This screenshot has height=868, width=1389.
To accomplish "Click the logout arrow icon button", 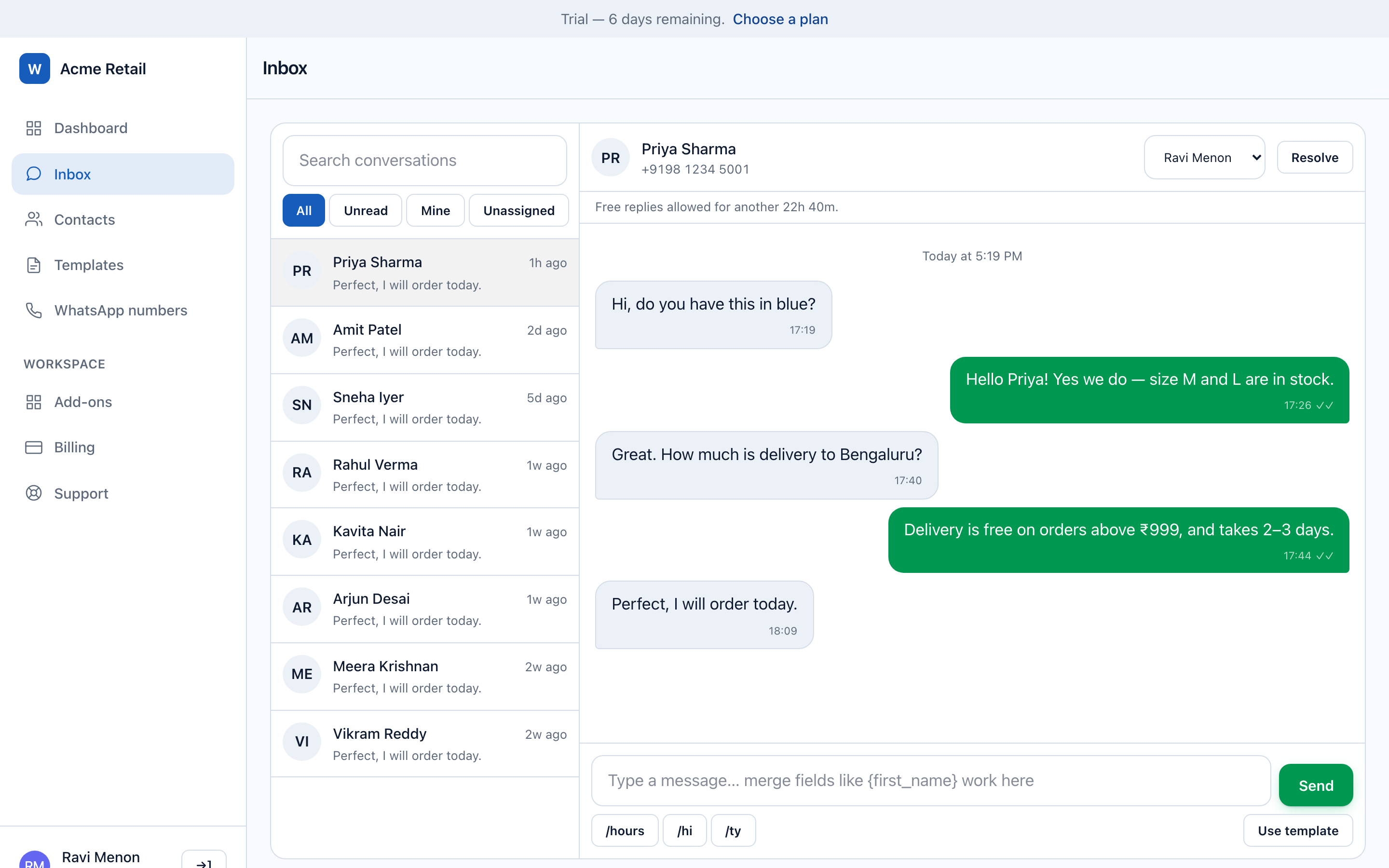I will 204,860.
